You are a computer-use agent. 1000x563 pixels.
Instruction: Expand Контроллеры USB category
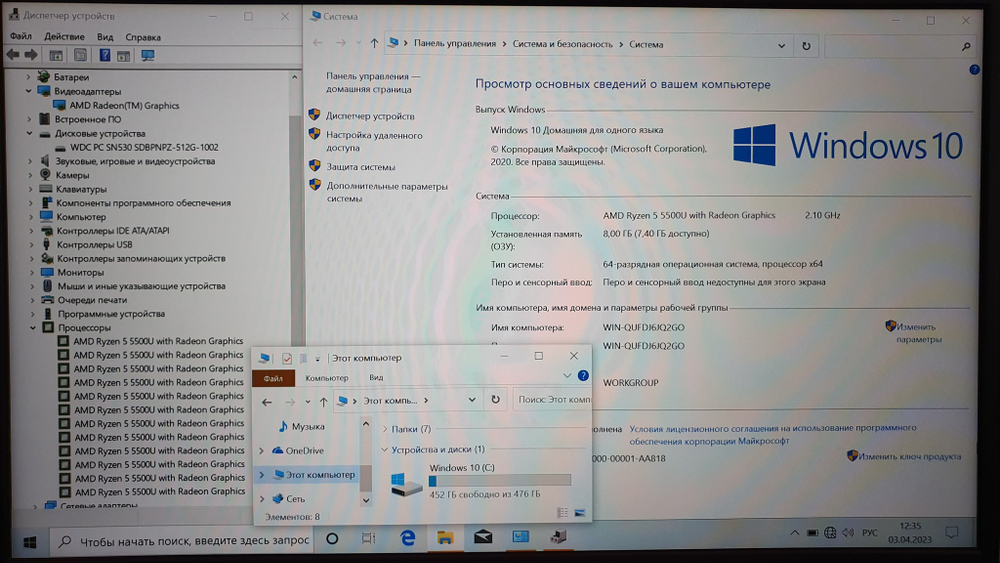click(31, 244)
